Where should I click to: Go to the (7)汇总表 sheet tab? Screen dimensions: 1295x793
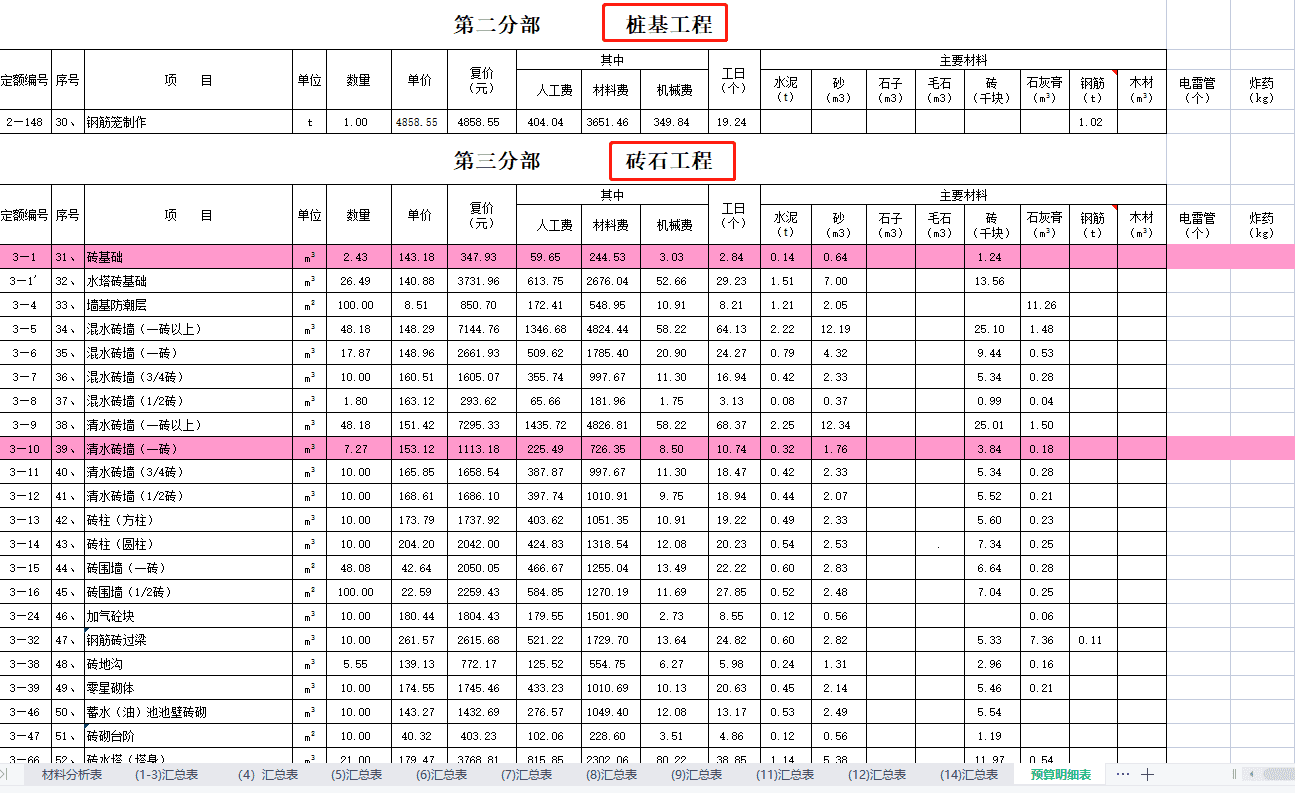[525, 775]
